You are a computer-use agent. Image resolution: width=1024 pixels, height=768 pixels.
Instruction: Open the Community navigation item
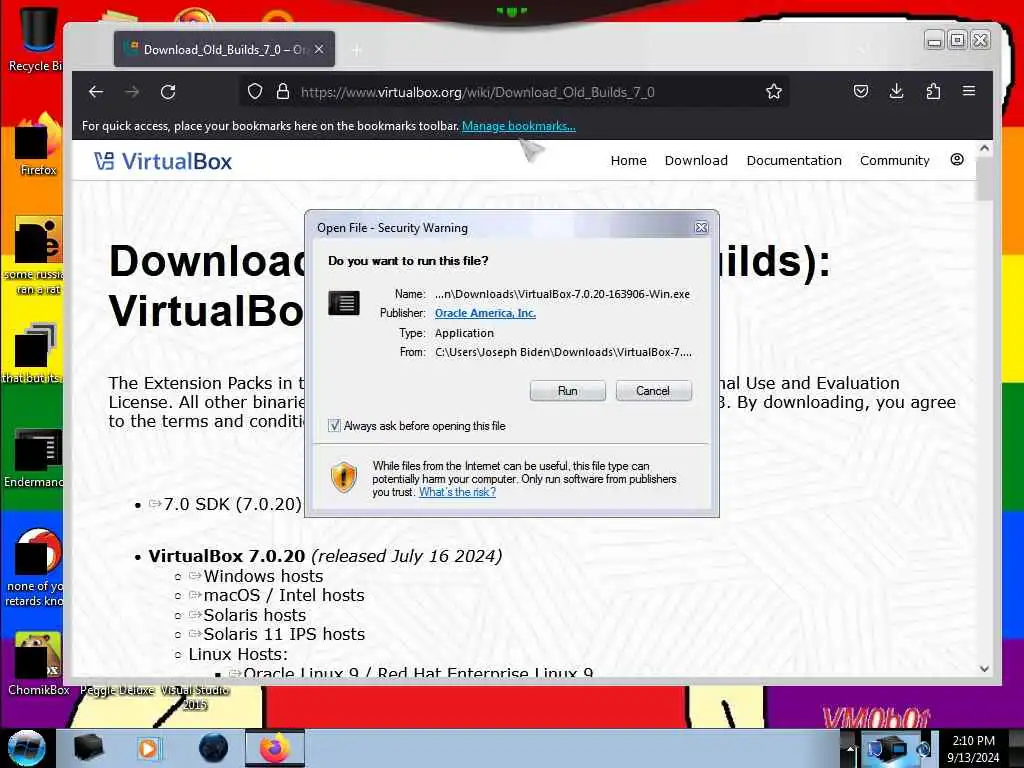[x=894, y=161]
